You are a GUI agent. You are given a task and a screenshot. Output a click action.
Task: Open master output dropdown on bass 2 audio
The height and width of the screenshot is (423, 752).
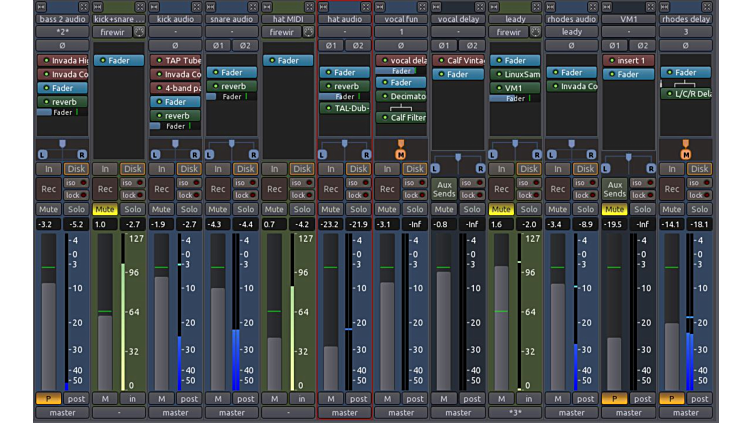62,412
